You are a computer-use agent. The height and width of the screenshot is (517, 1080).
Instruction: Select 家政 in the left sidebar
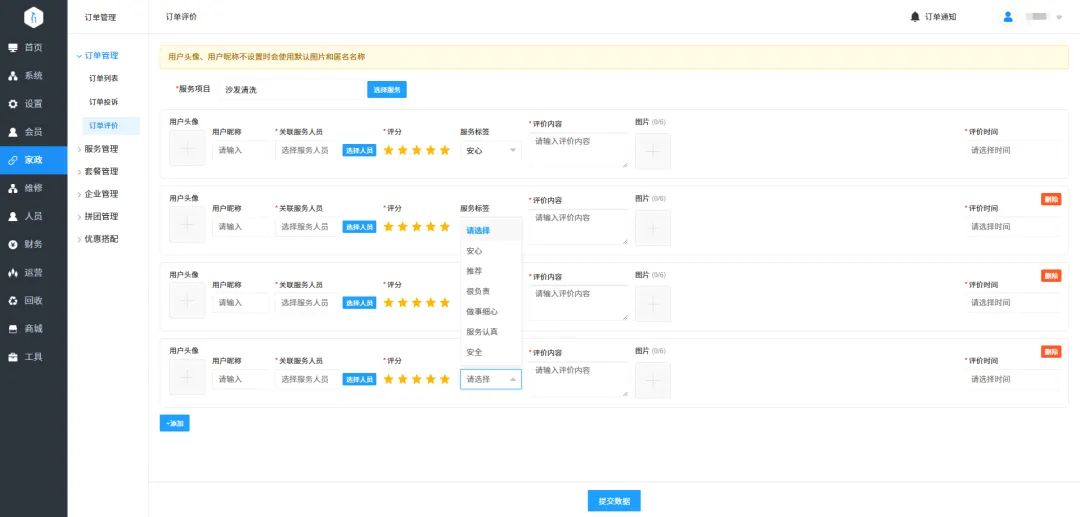point(34,160)
